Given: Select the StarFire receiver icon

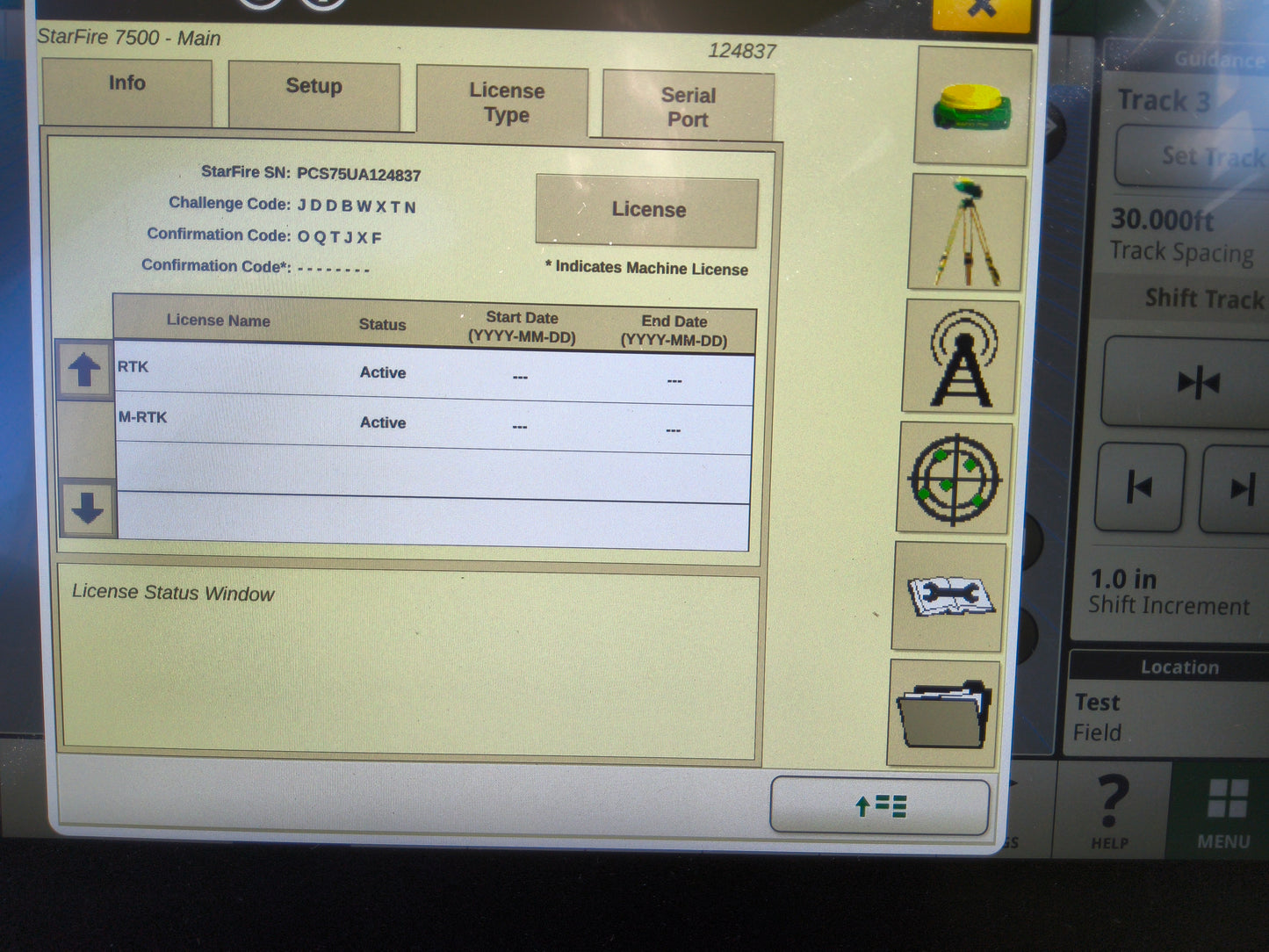Looking at the screenshot, I should (x=971, y=107).
